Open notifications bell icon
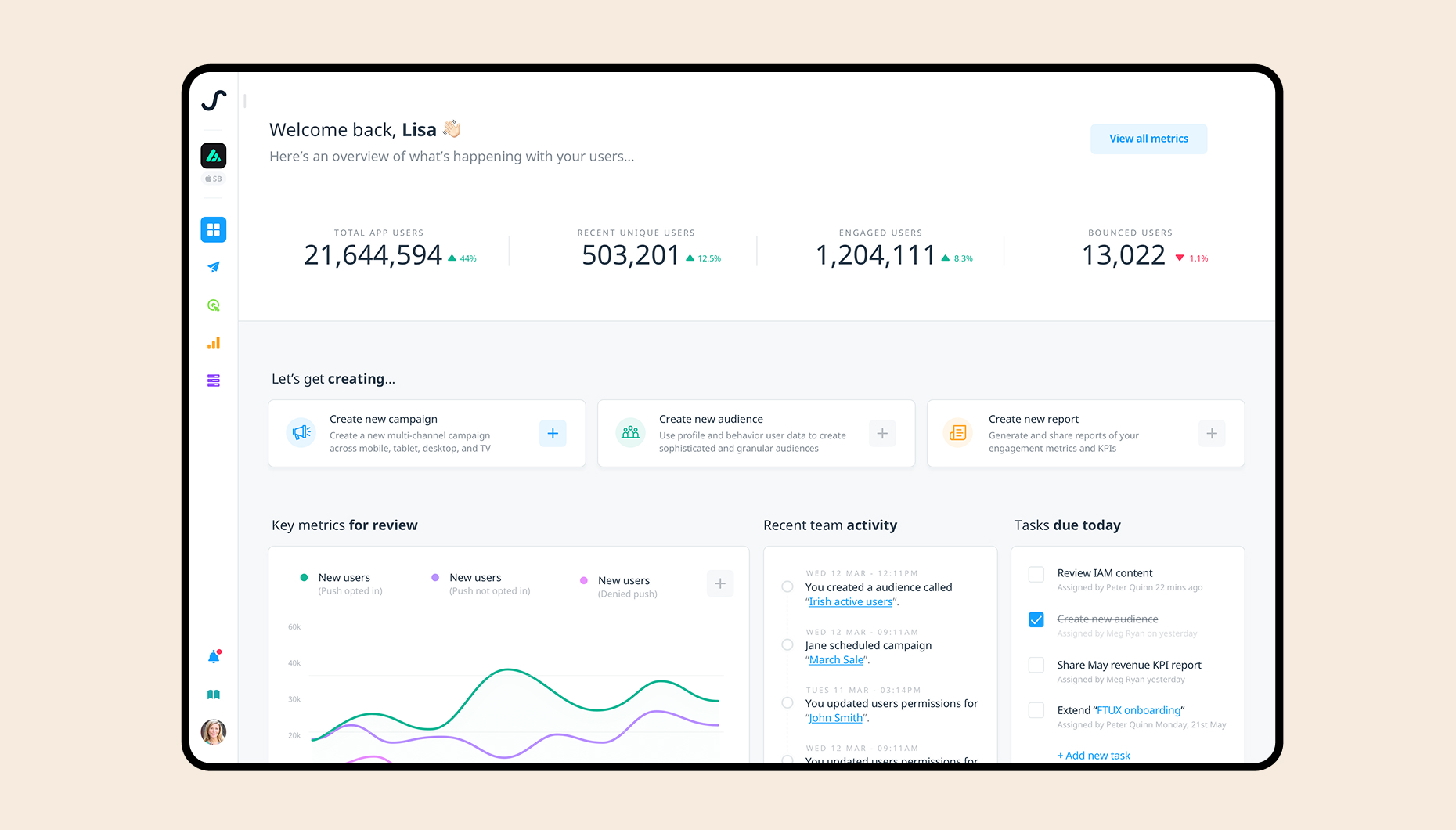 pos(214,657)
